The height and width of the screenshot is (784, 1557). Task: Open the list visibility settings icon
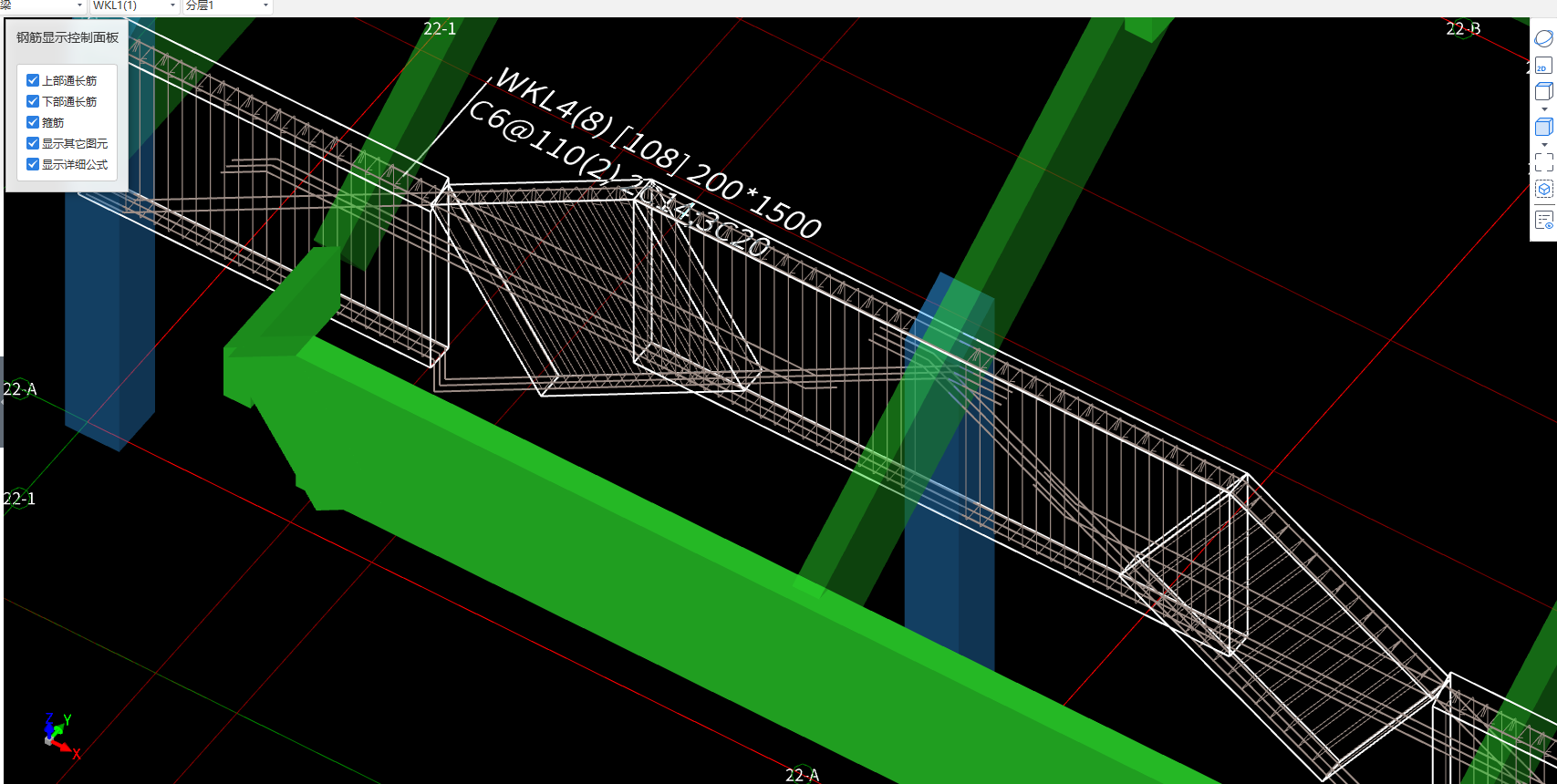[x=1543, y=220]
